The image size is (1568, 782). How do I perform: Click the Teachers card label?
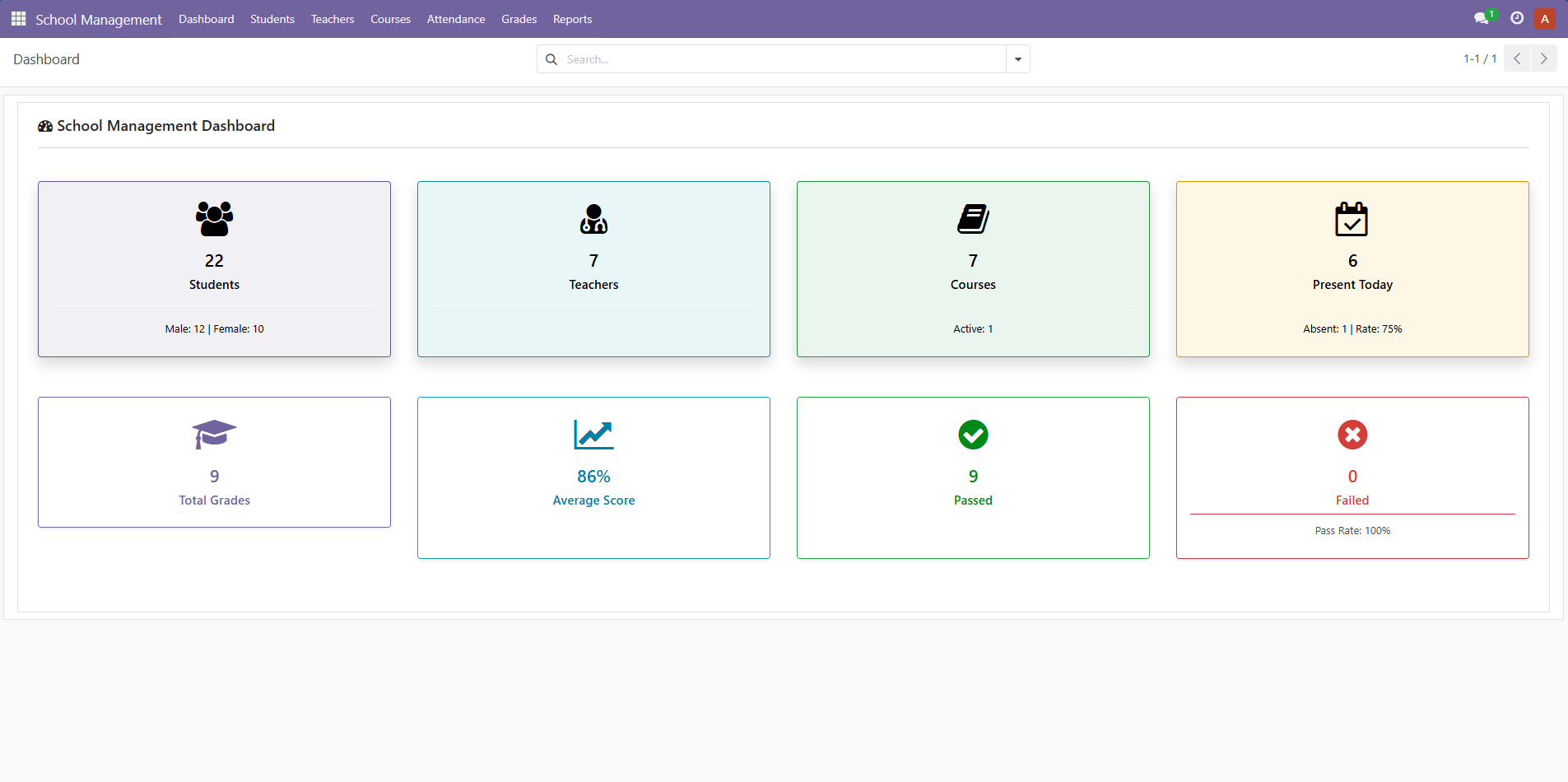pos(593,284)
